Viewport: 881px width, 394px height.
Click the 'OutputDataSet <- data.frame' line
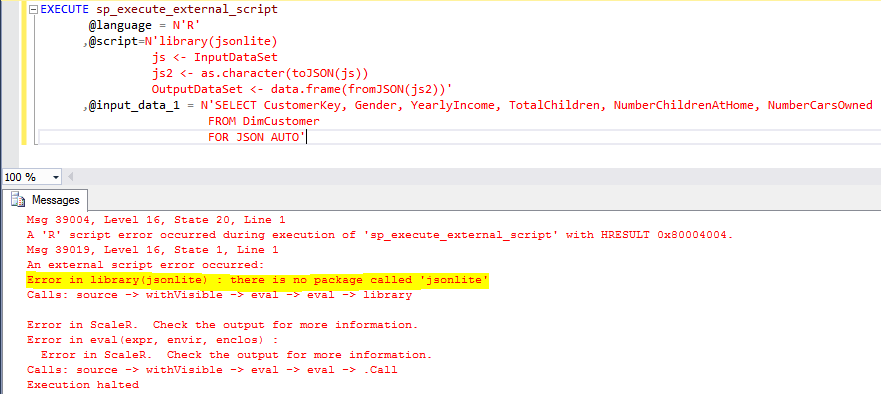coord(302,89)
